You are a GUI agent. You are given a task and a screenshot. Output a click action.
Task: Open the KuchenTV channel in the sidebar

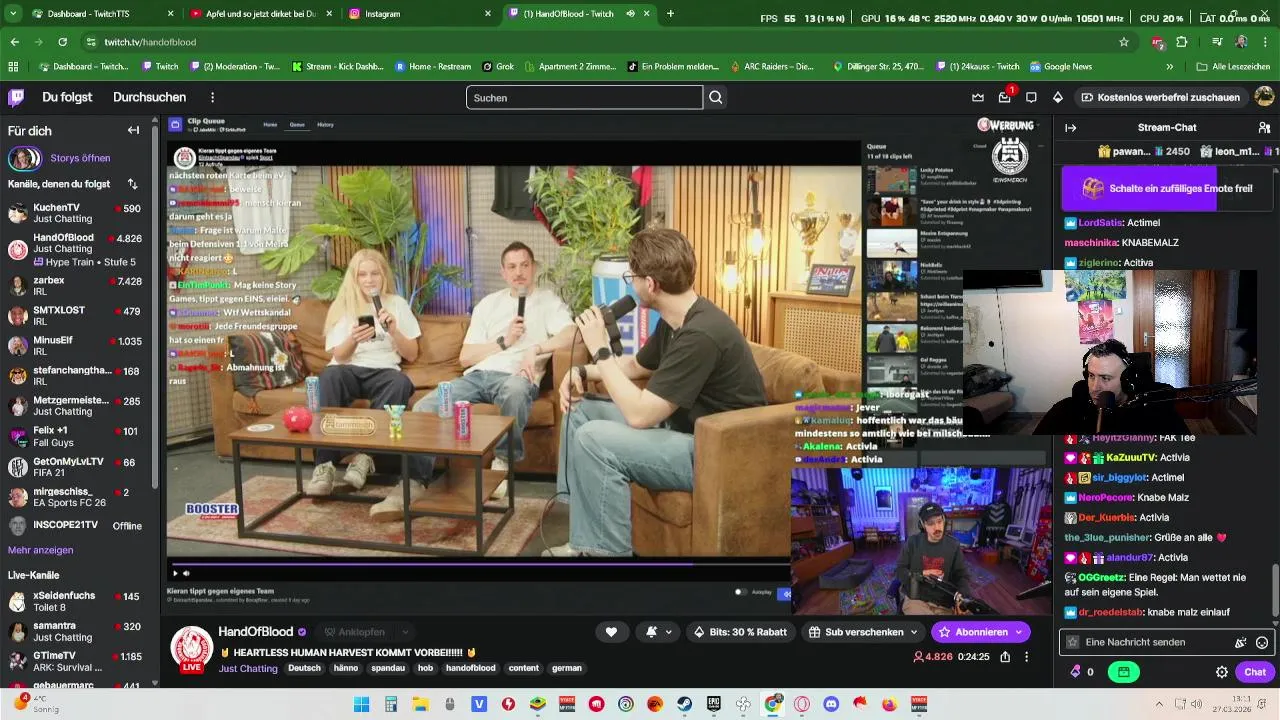click(x=75, y=213)
